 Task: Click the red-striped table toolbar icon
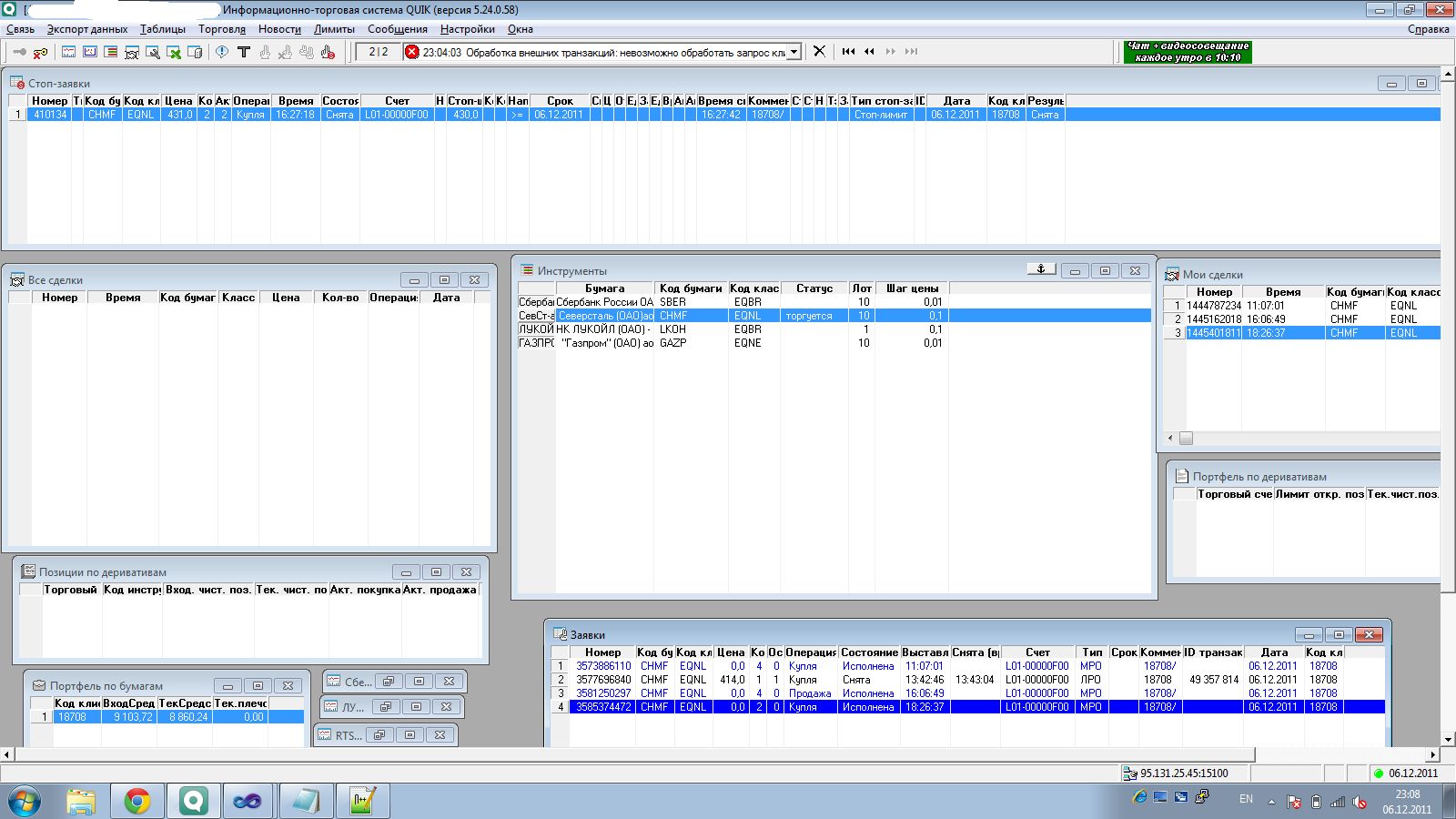point(111,52)
